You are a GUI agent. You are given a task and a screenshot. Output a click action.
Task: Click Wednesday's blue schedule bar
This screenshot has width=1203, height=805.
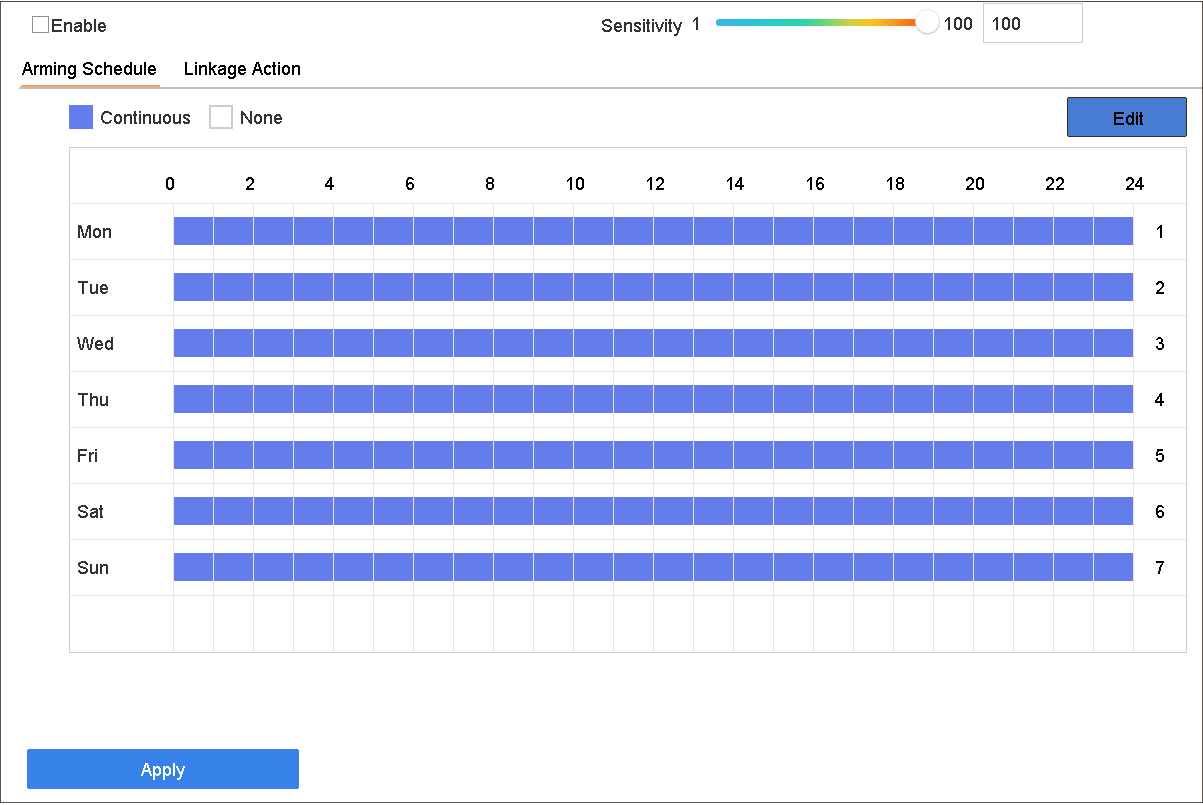tap(653, 343)
